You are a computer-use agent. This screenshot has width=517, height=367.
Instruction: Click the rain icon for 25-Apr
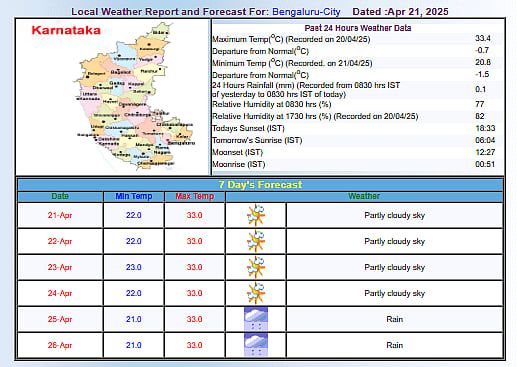pyautogui.click(x=256, y=319)
